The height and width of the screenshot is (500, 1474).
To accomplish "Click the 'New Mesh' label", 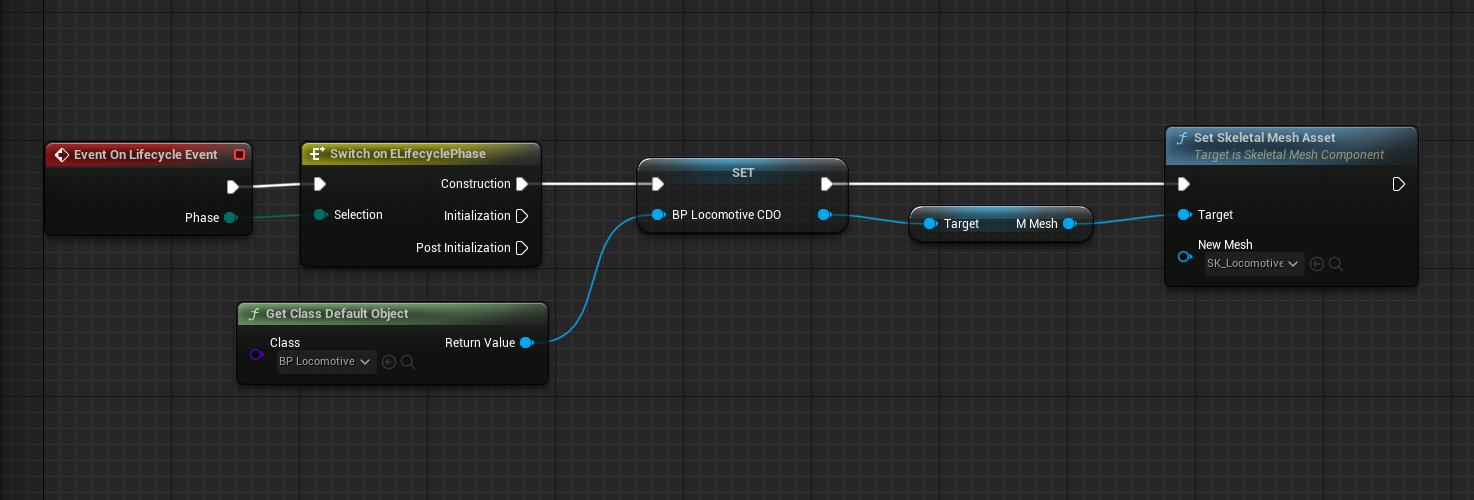I will coord(1225,245).
